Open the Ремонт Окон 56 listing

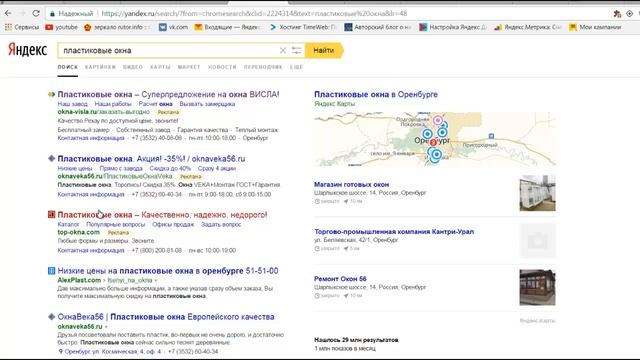[x=340, y=279]
